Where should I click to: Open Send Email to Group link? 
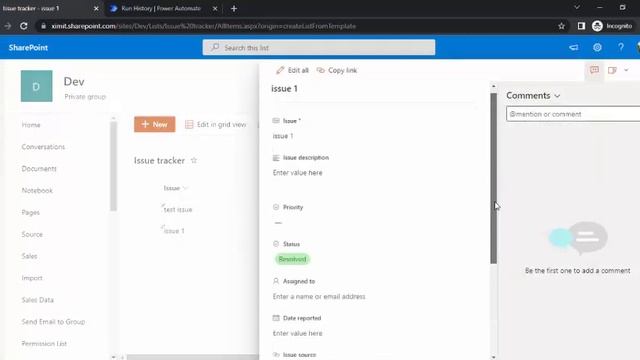tap(53, 322)
